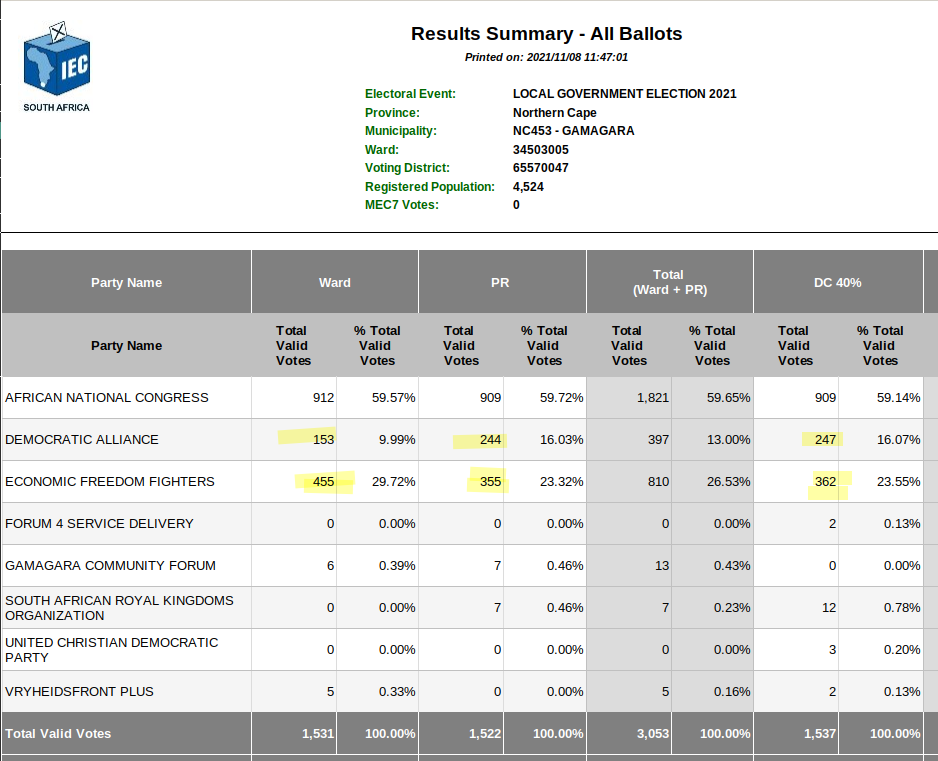Click highlighted EFF ward votes 455
This screenshot has height=761, width=938.
coord(323,481)
